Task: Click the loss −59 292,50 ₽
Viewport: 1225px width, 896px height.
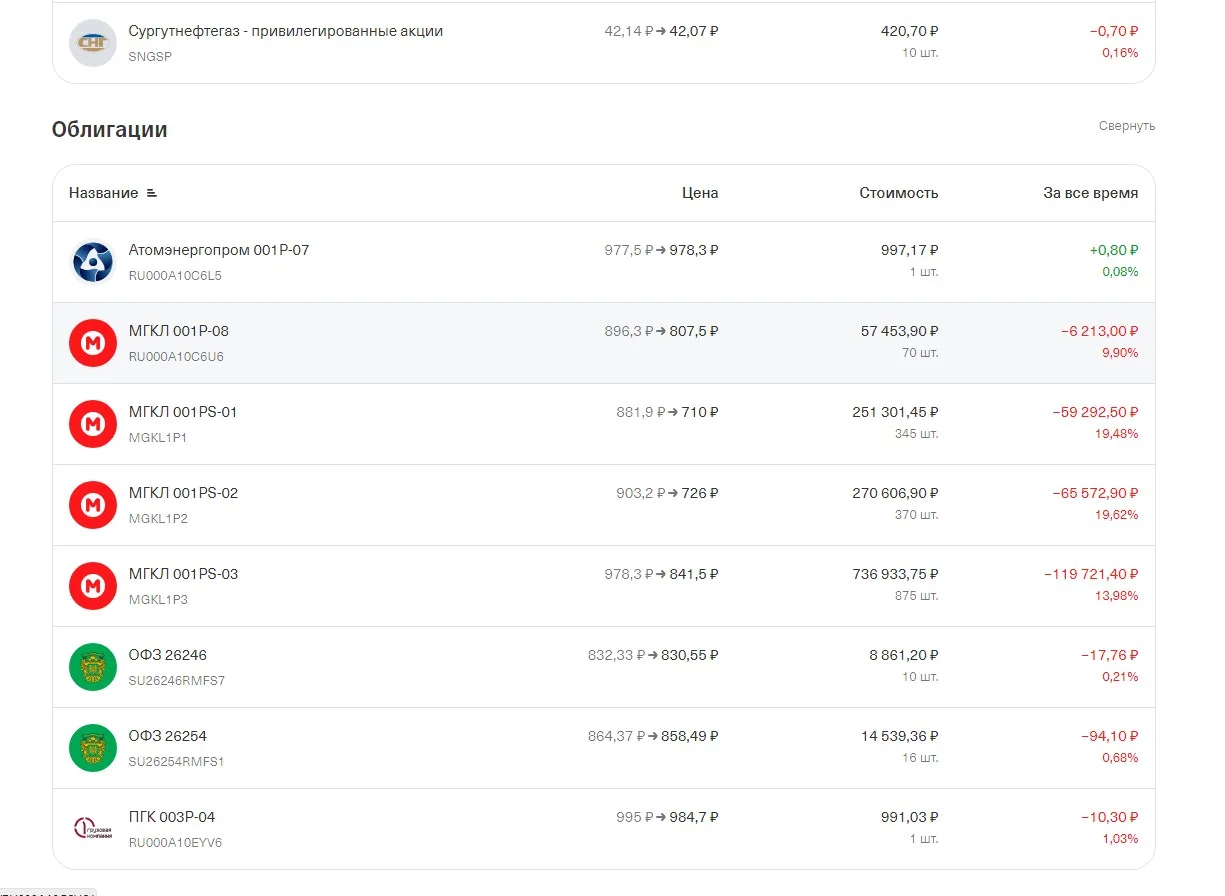Action: (1095, 412)
